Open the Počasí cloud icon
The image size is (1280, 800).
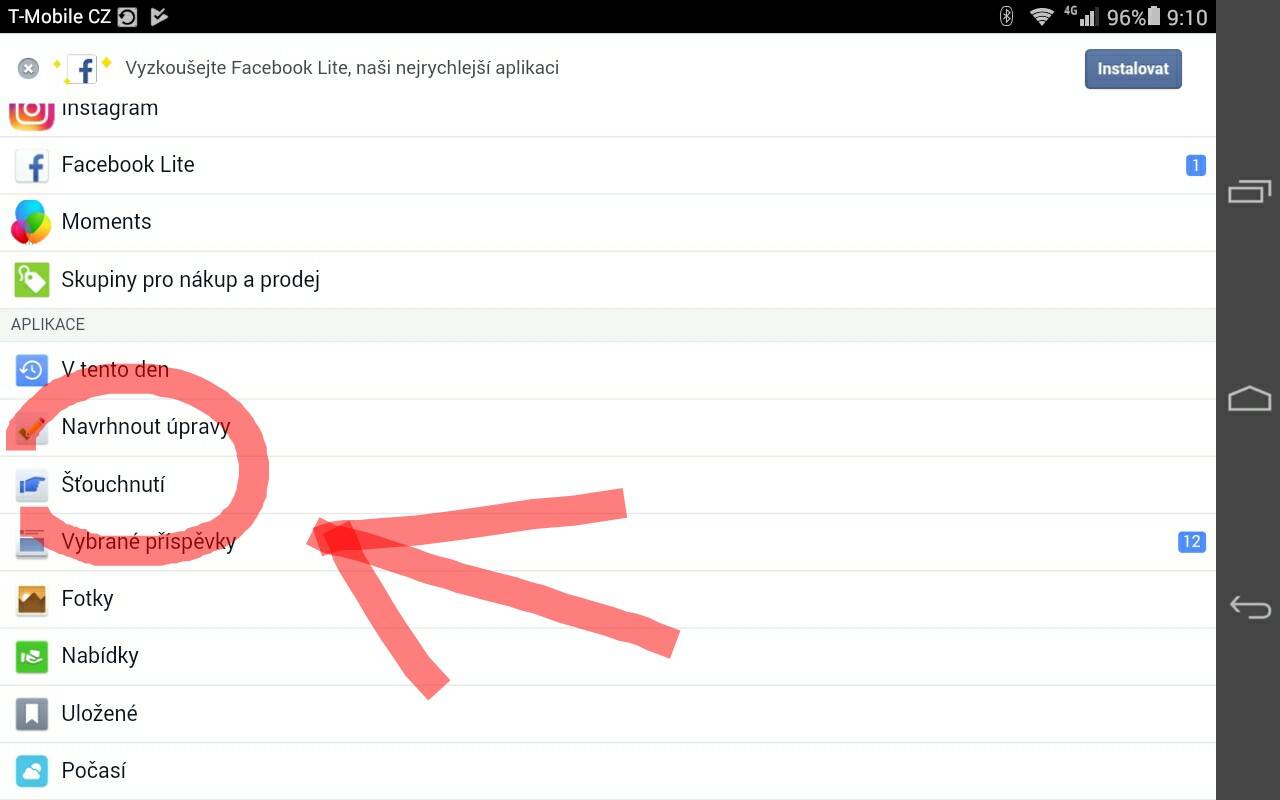32,771
